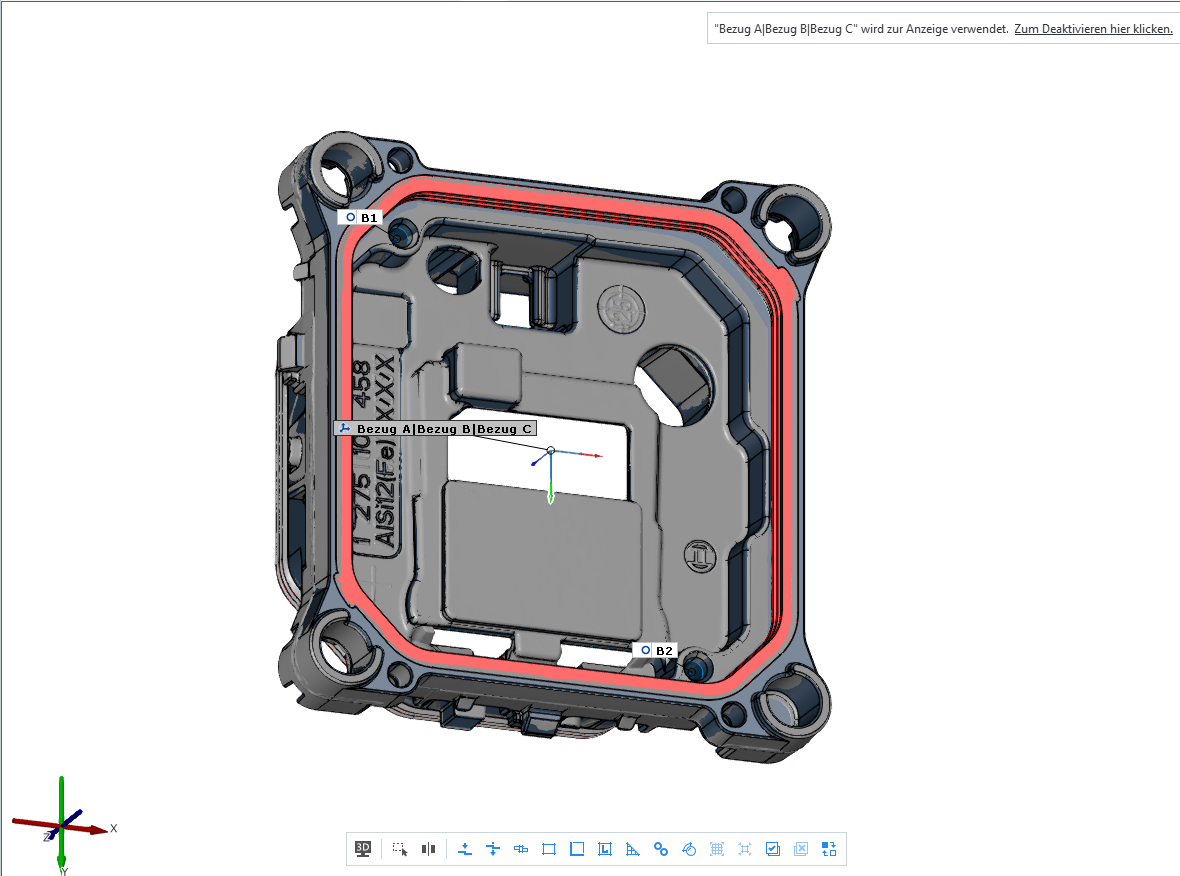The width and height of the screenshot is (1180, 876).
Task: Select the arrow-through-line tool icon
Action: [493, 849]
